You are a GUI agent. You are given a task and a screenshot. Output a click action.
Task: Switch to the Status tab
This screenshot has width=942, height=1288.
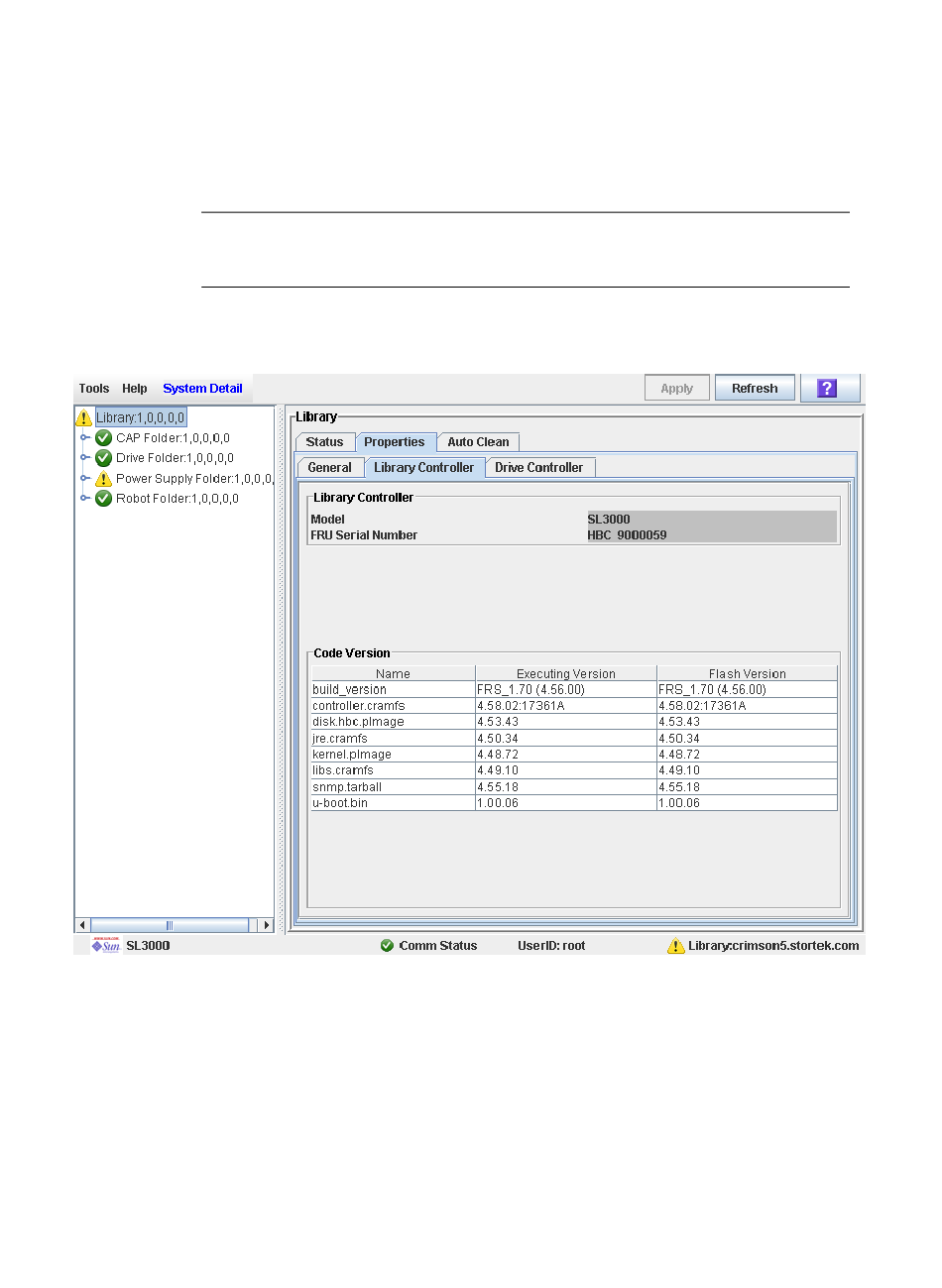tap(325, 442)
